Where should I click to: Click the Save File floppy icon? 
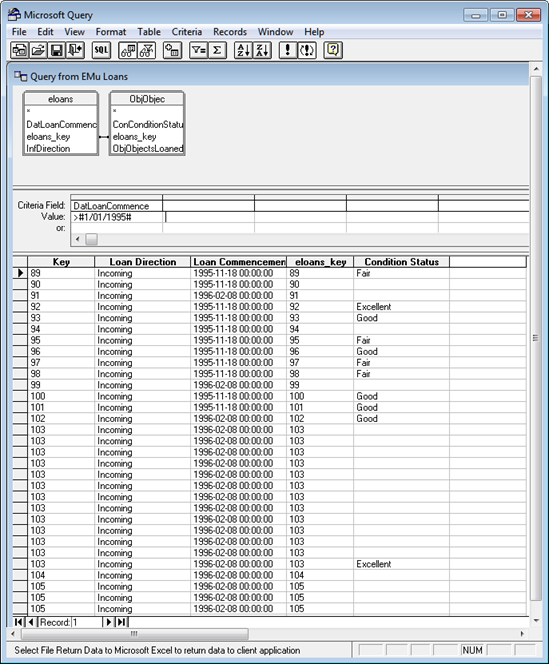tap(57, 50)
